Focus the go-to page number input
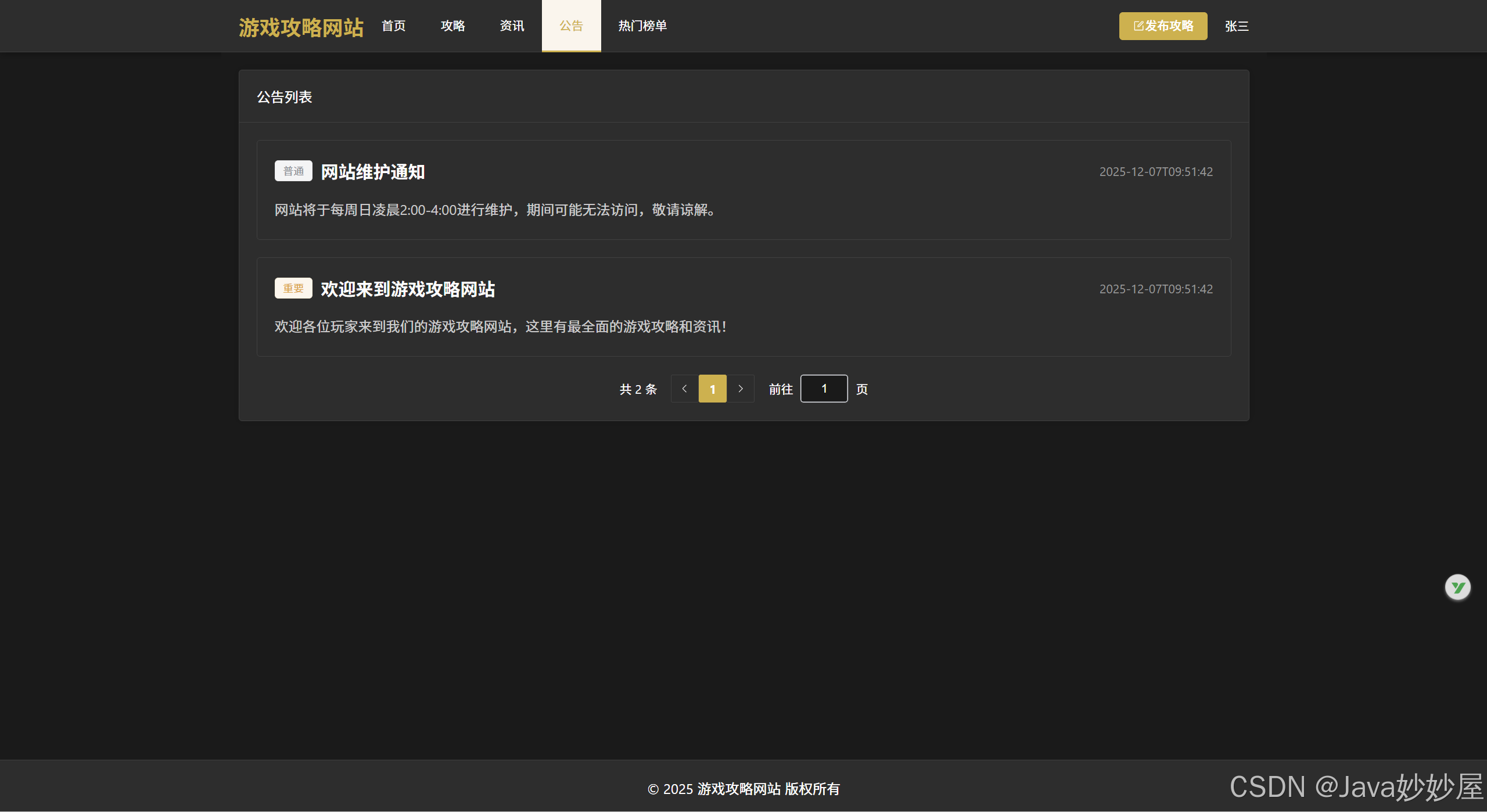This screenshot has width=1487, height=812. (x=824, y=389)
